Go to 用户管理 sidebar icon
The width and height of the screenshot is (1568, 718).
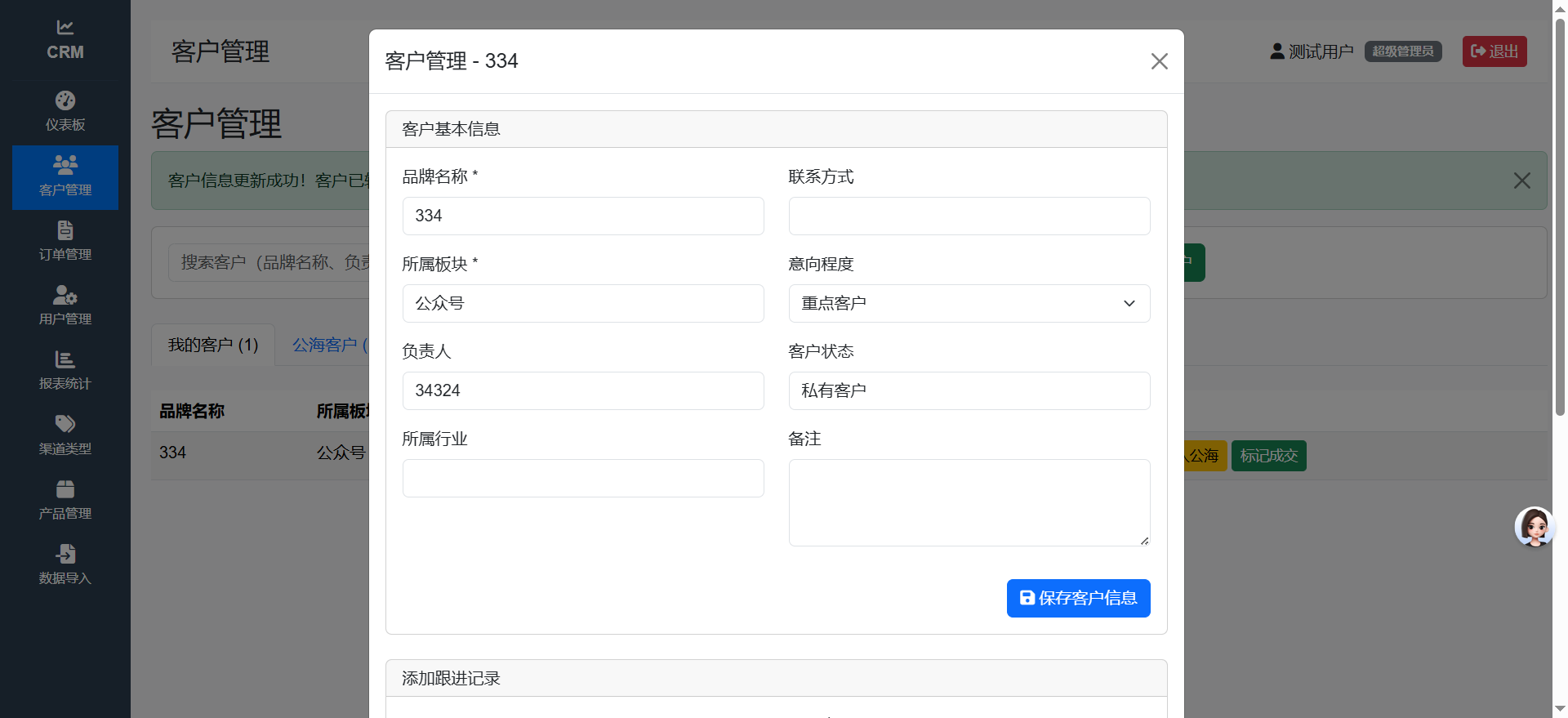pyautogui.click(x=65, y=295)
